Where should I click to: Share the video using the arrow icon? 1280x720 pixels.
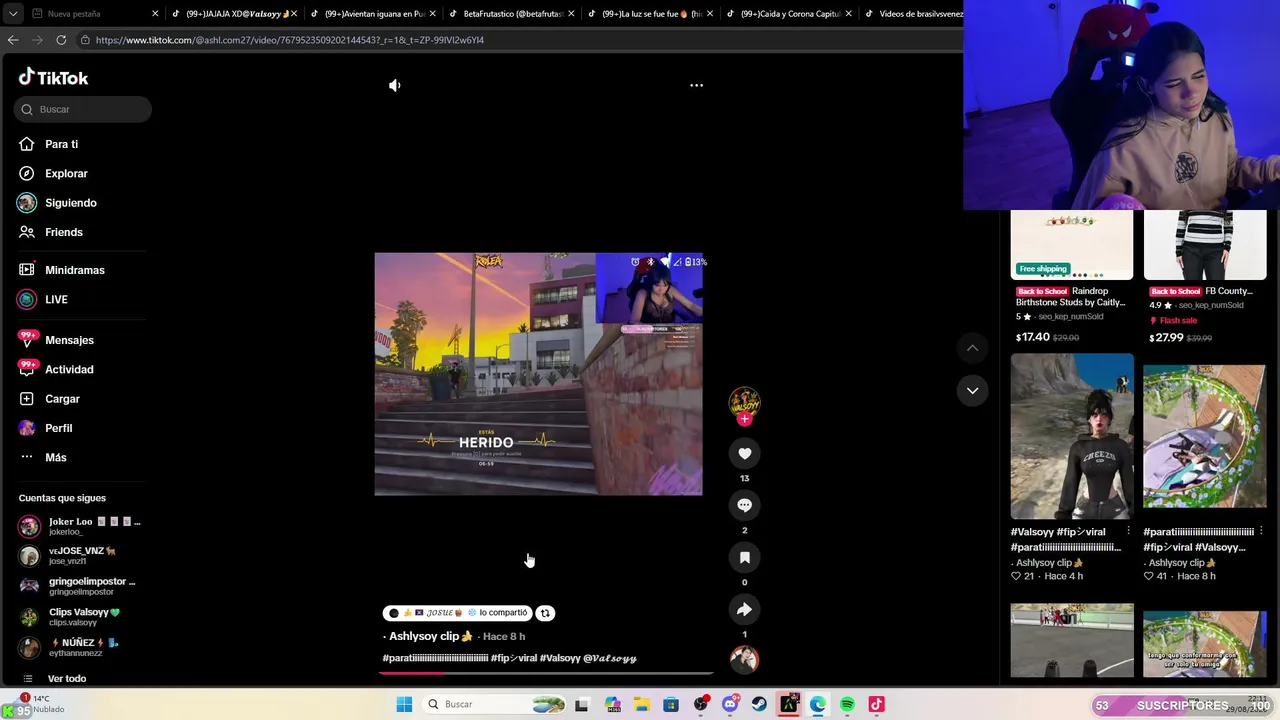(744, 609)
